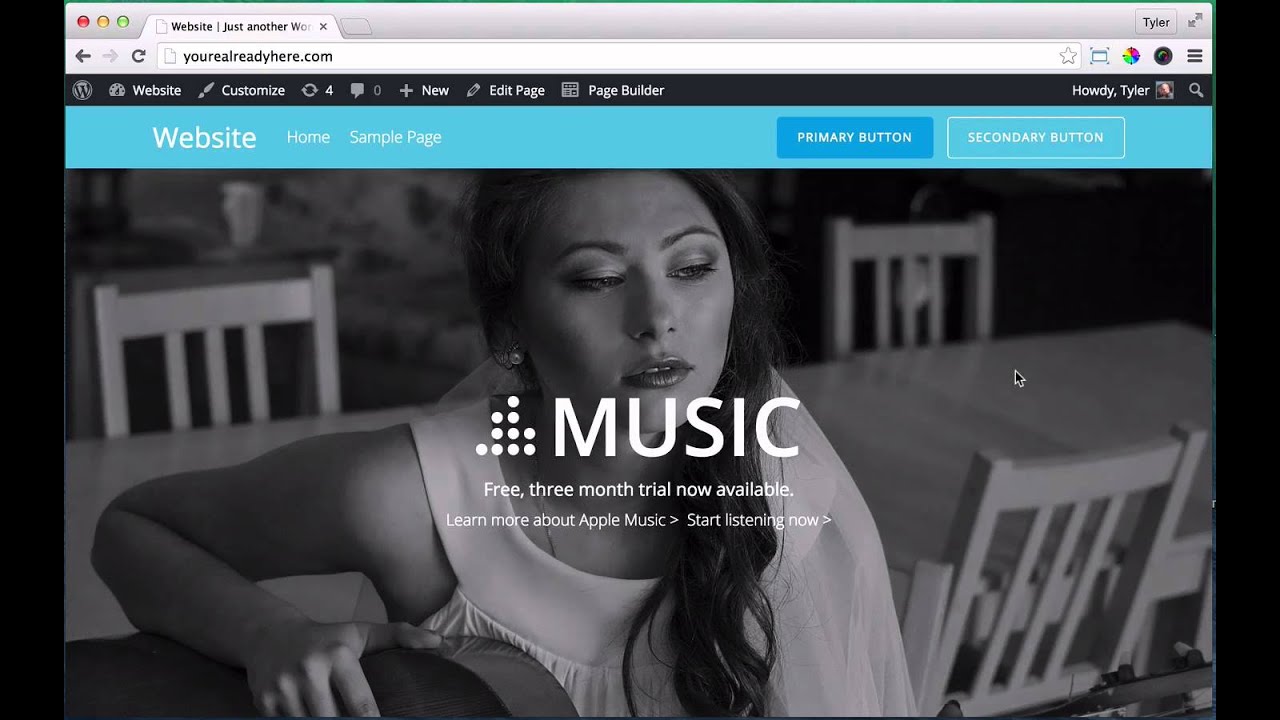Open pending updates showing 4
Image resolution: width=1280 pixels, height=720 pixels.
317,90
